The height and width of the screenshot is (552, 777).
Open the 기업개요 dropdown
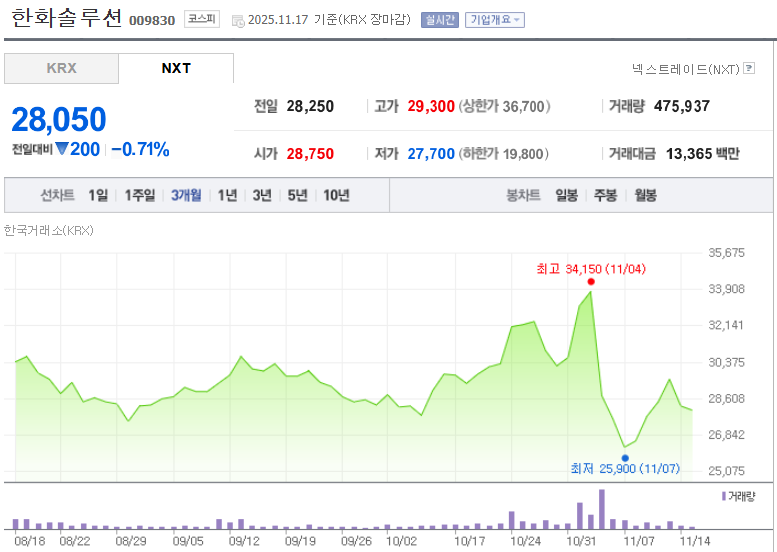click(495, 20)
